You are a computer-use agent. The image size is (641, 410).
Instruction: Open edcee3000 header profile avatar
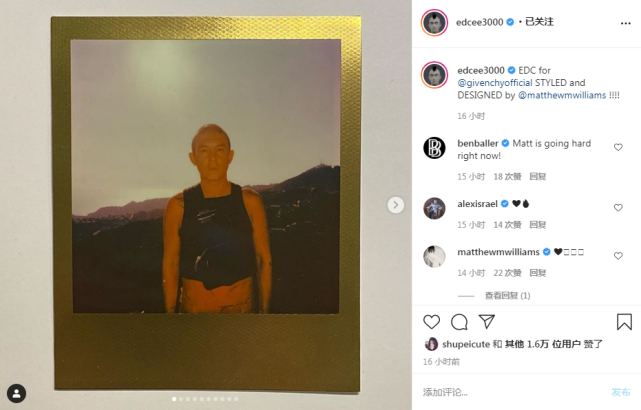click(434, 22)
